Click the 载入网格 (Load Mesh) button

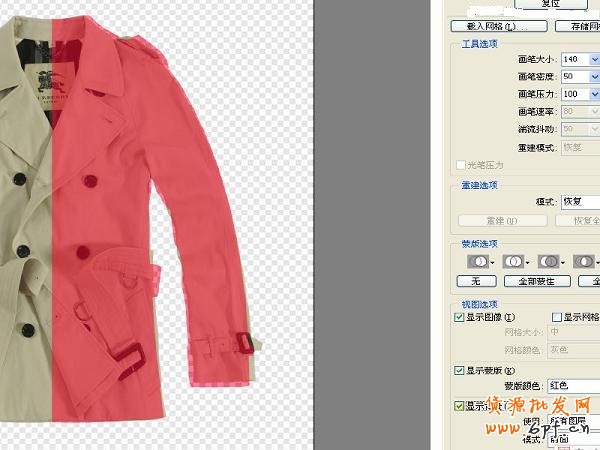click(x=490, y=26)
